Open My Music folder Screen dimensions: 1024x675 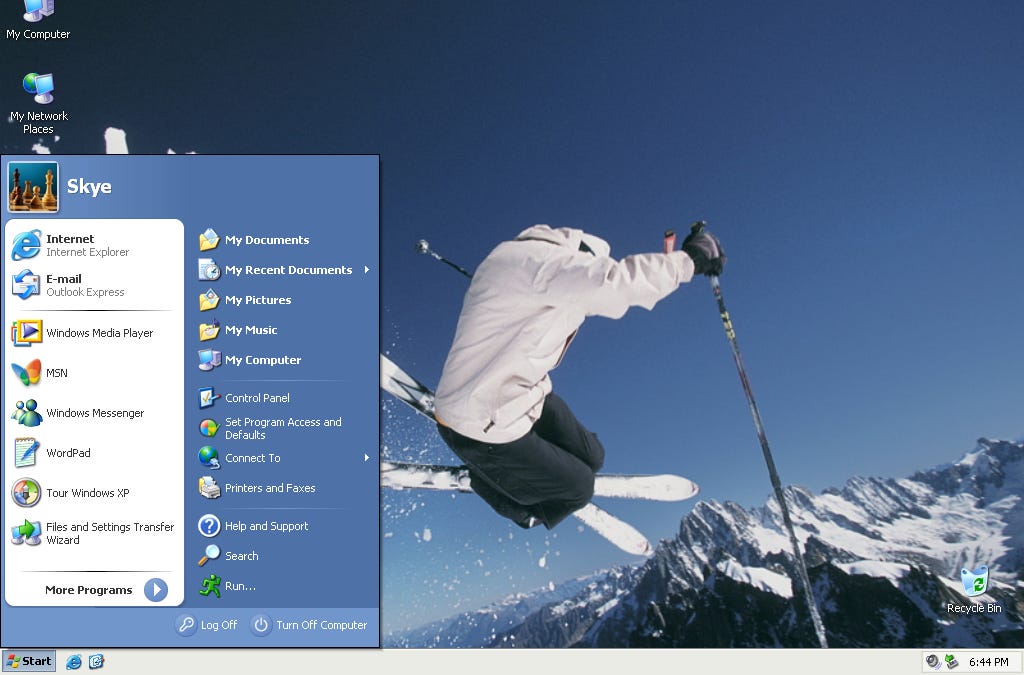click(283, 330)
